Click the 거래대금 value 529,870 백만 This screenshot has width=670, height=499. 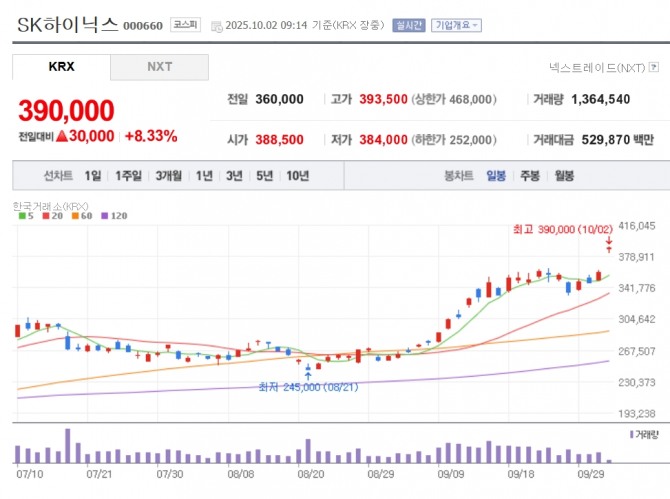(617, 140)
